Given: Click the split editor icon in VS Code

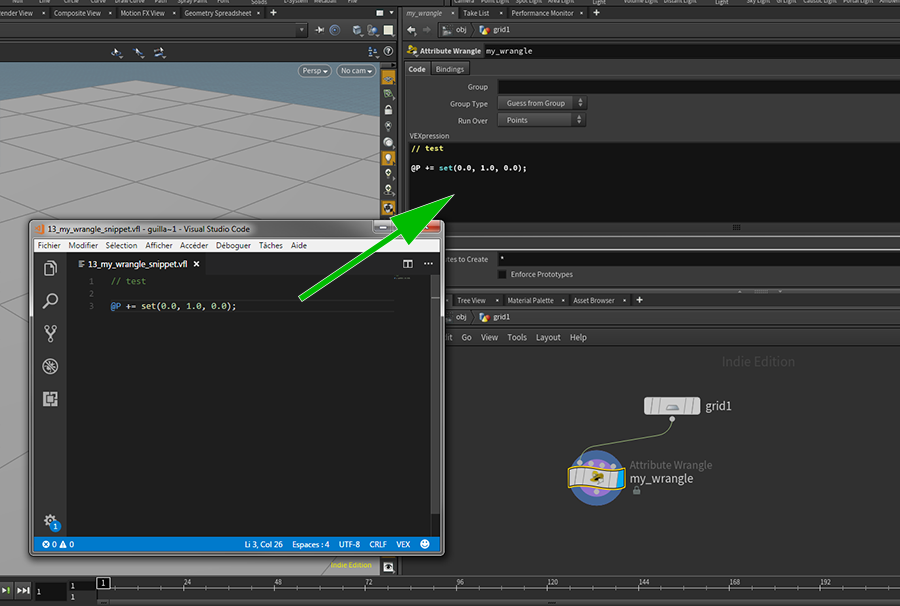Looking at the screenshot, I should 408,264.
